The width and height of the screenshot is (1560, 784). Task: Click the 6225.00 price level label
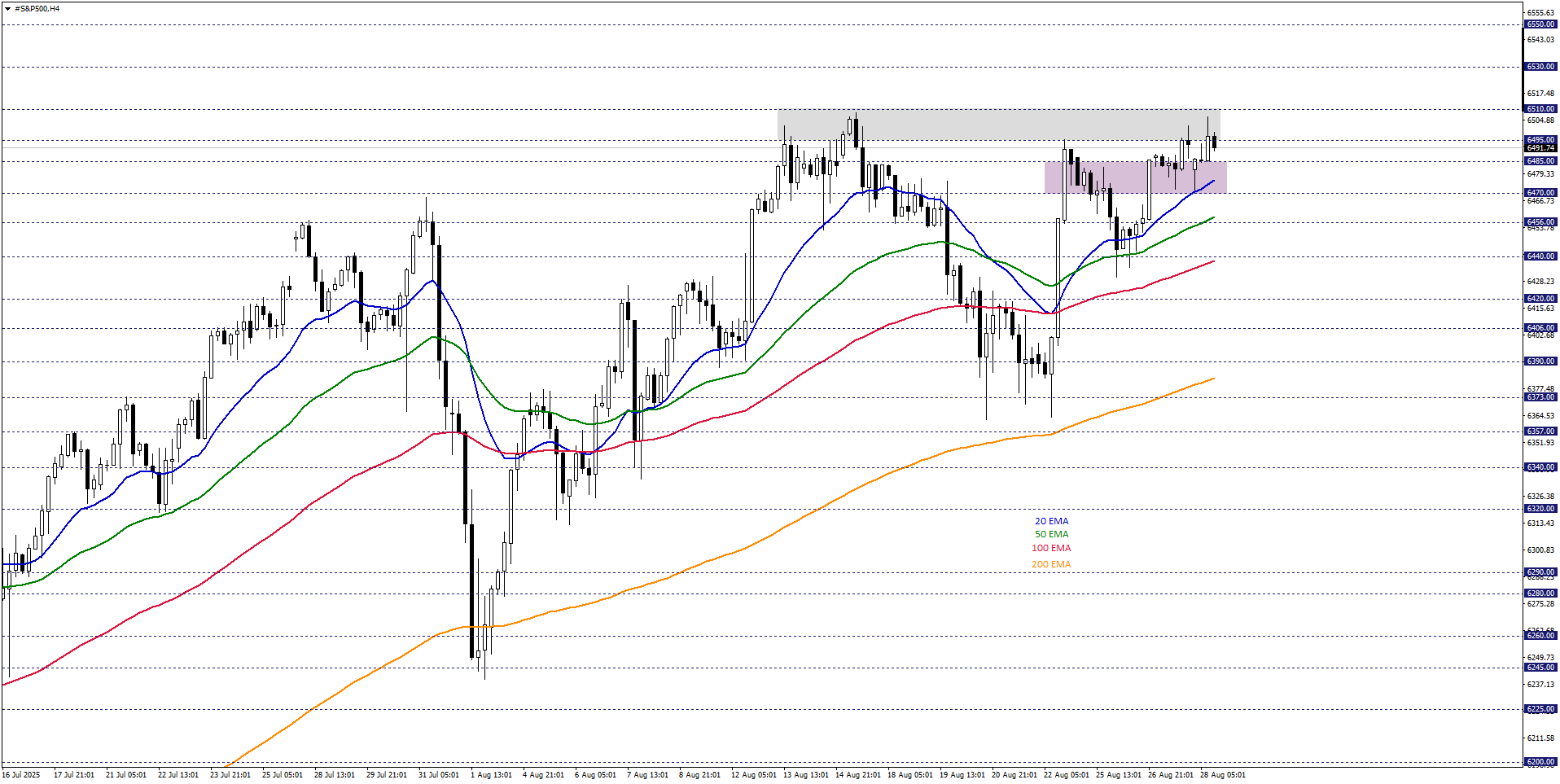point(1540,709)
